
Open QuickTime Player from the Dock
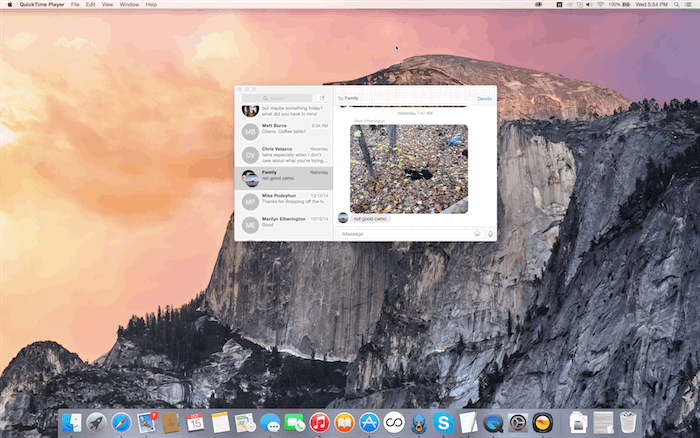tap(493, 422)
